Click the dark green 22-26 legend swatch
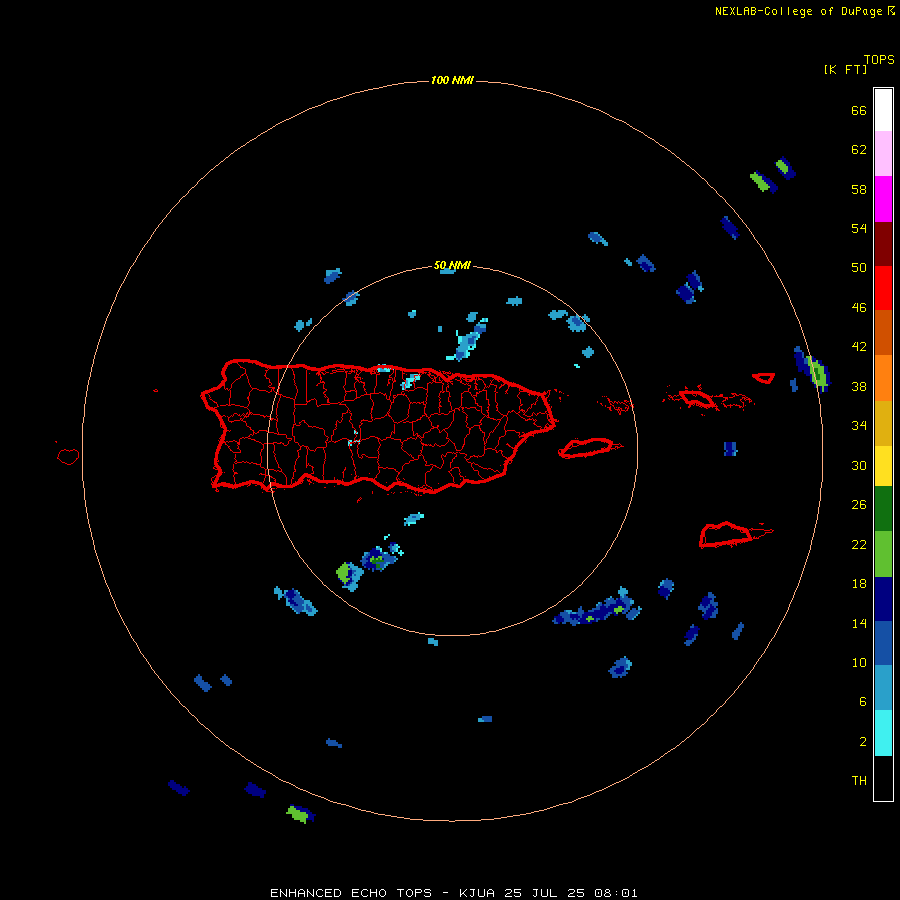Viewport: 900px width, 900px height. [x=883, y=509]
